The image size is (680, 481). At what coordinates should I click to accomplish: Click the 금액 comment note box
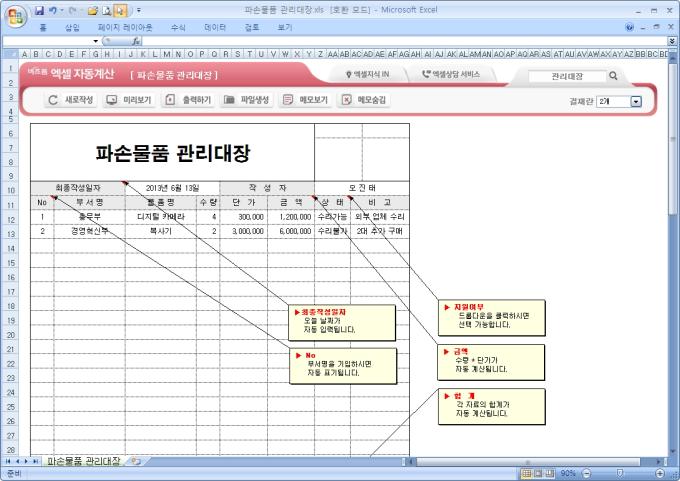coord(491,363)
